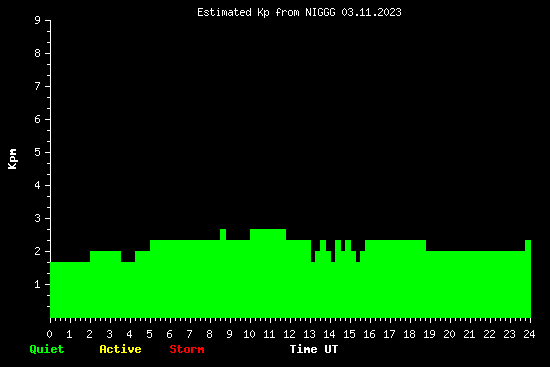The image size is (550, 367).
Task: Click the hour 9 tick label
Action: coord(229,334)
